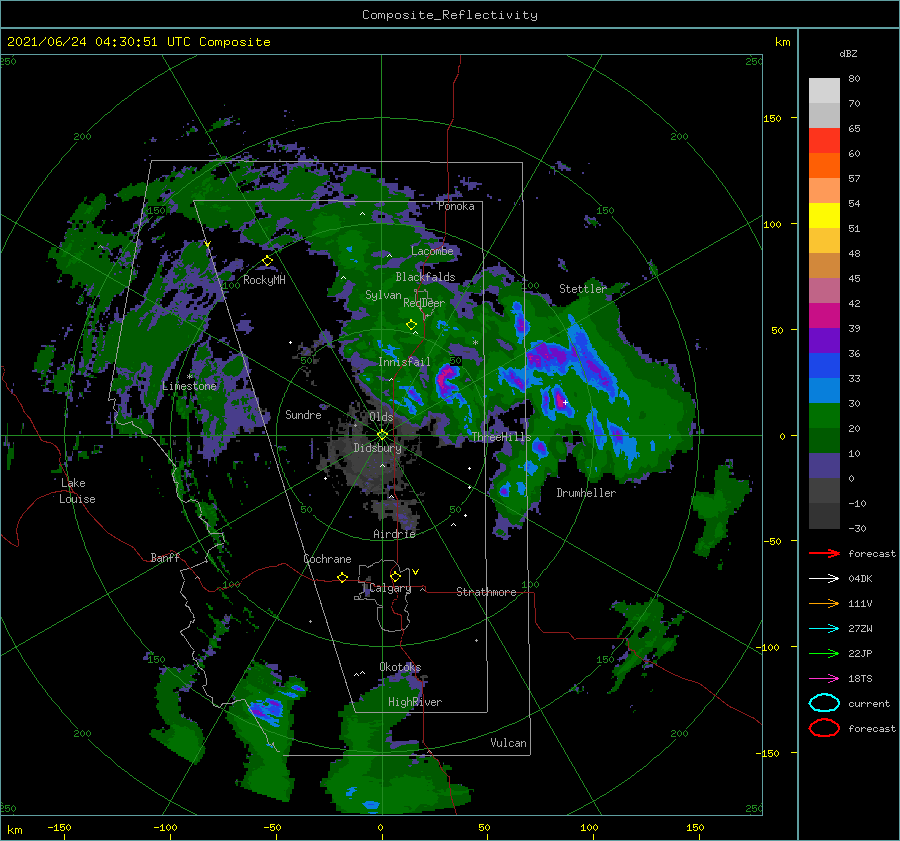Pick the tan 48 dBZ swatch
Viewport: 900px width, 841px height.
click(824, 265)
